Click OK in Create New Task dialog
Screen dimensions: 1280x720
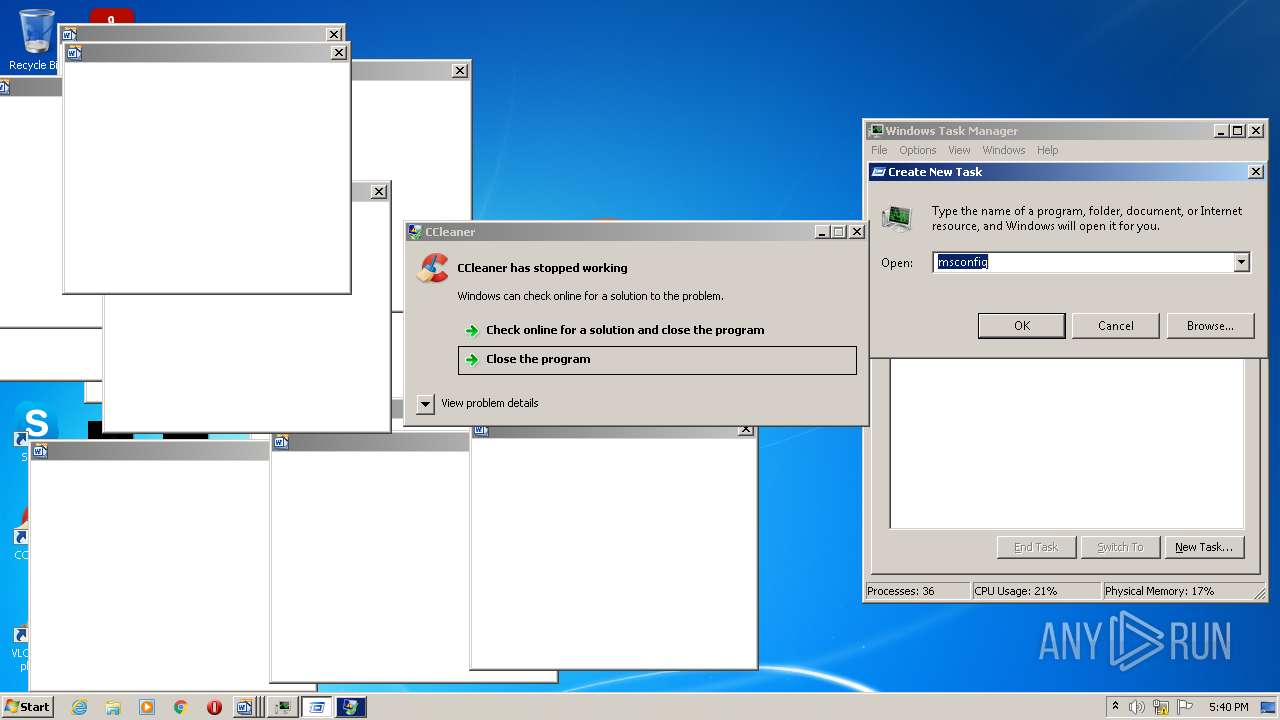1021,326
